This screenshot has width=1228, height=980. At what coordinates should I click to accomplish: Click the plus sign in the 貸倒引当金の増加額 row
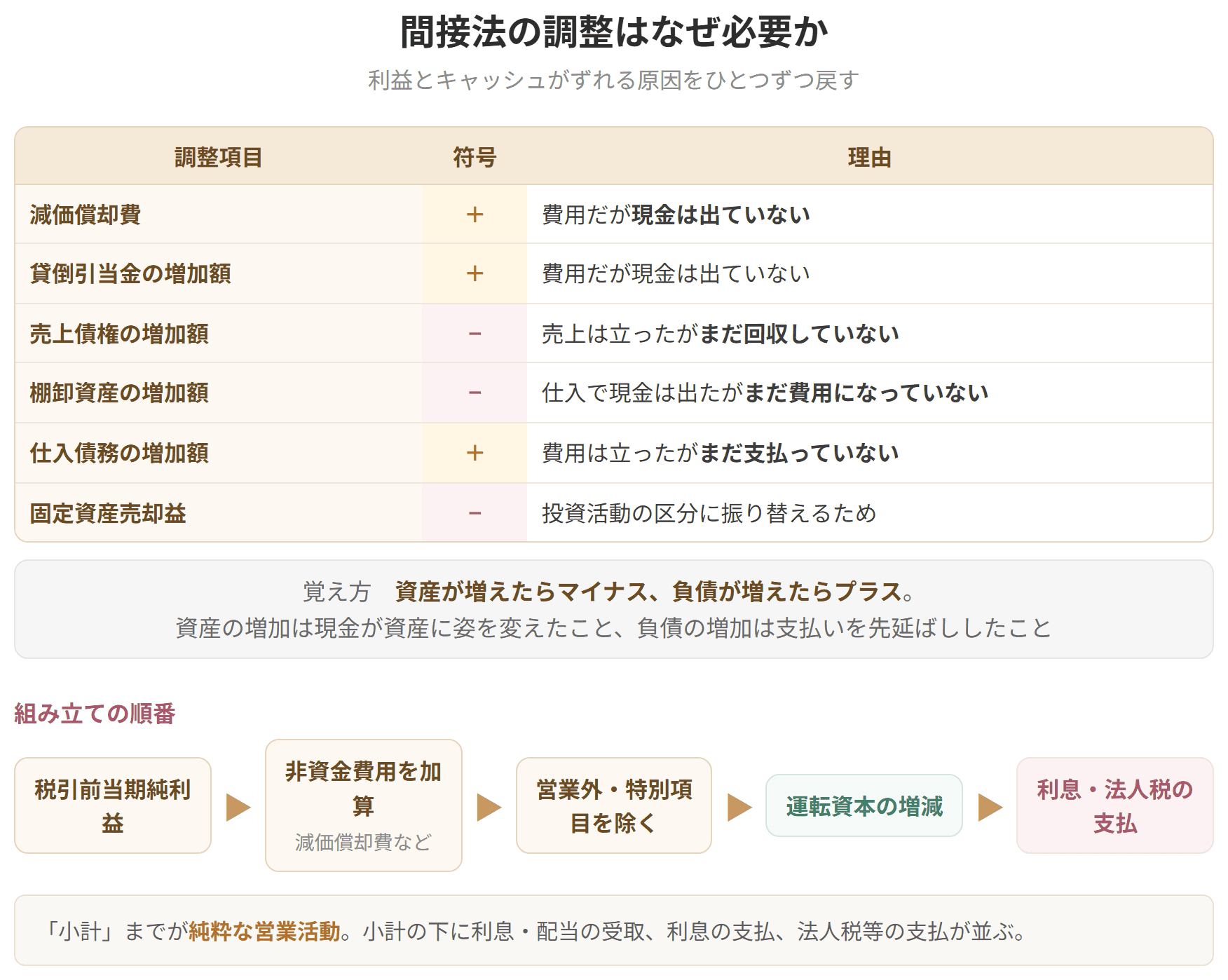click(475, 273)
